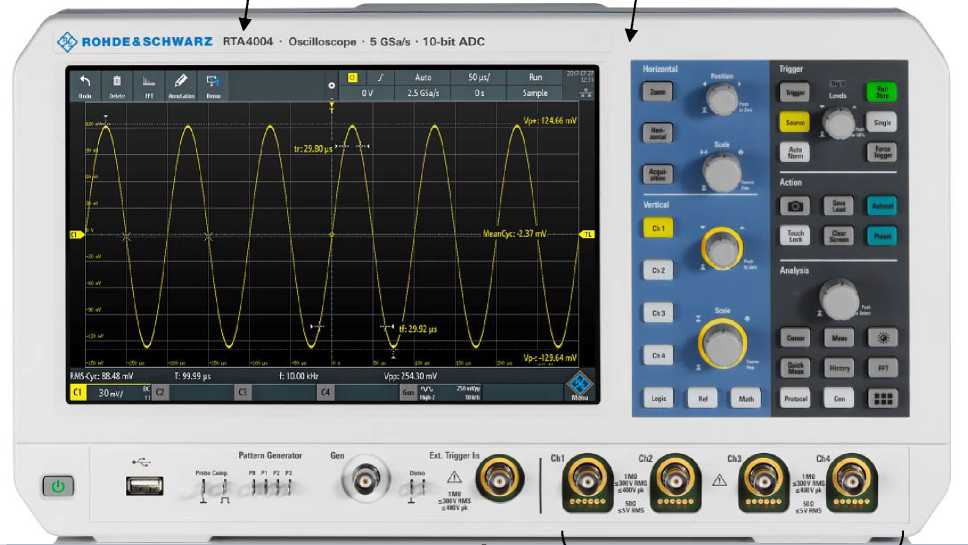Viewport: 968px width, 545px height.
Task: Open the 2.5 GSa/s sample rate field
Action: coord(423,93)
